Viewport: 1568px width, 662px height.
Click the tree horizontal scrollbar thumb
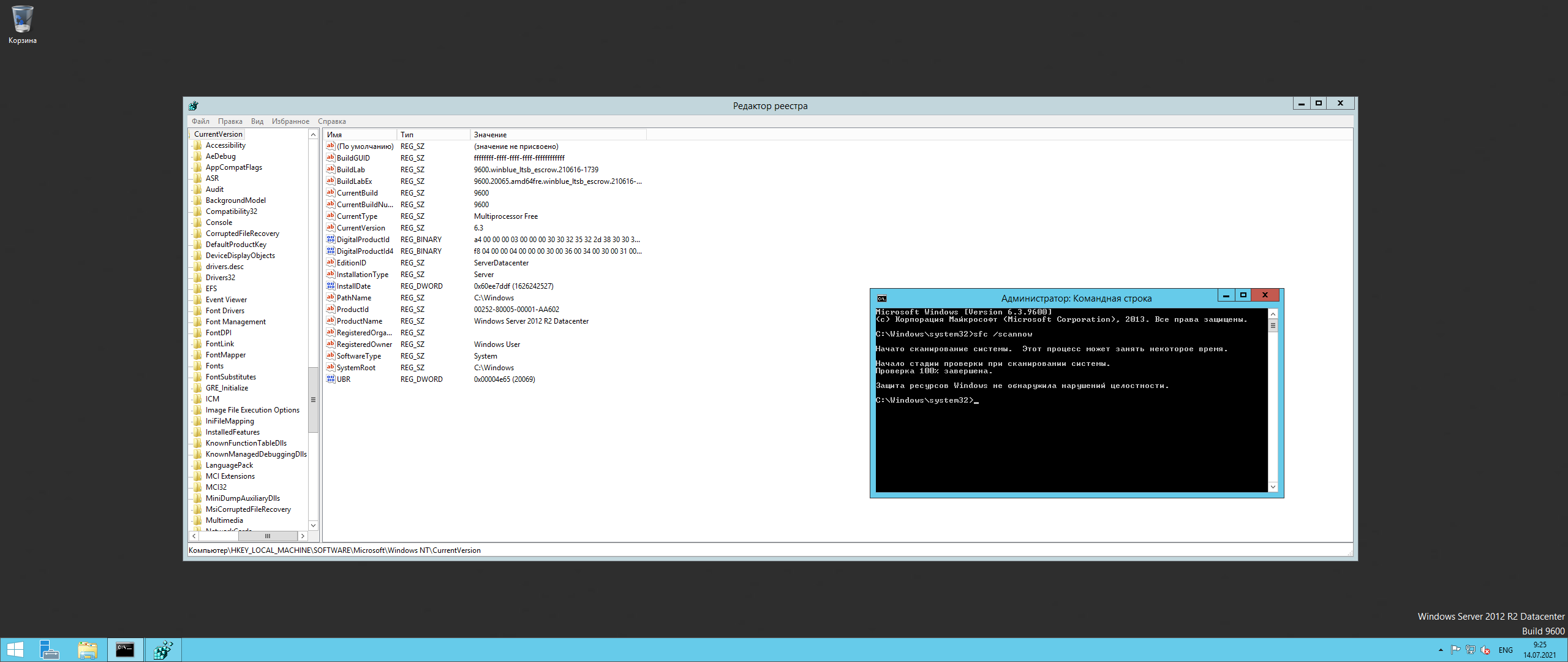click(268, 536)
